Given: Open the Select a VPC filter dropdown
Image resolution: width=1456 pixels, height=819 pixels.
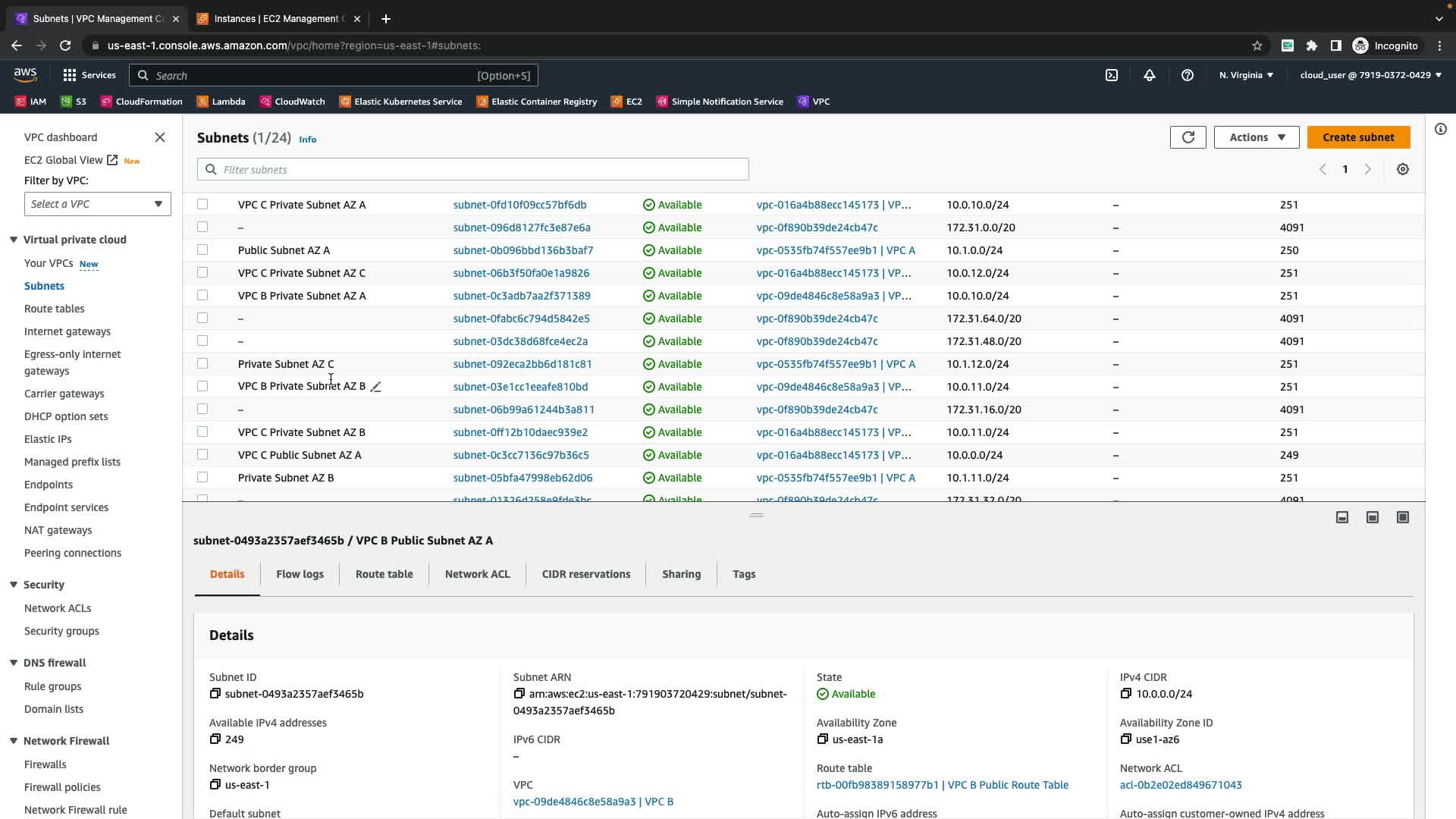Looking at the screenshot, I should click(x=97, y=204).
